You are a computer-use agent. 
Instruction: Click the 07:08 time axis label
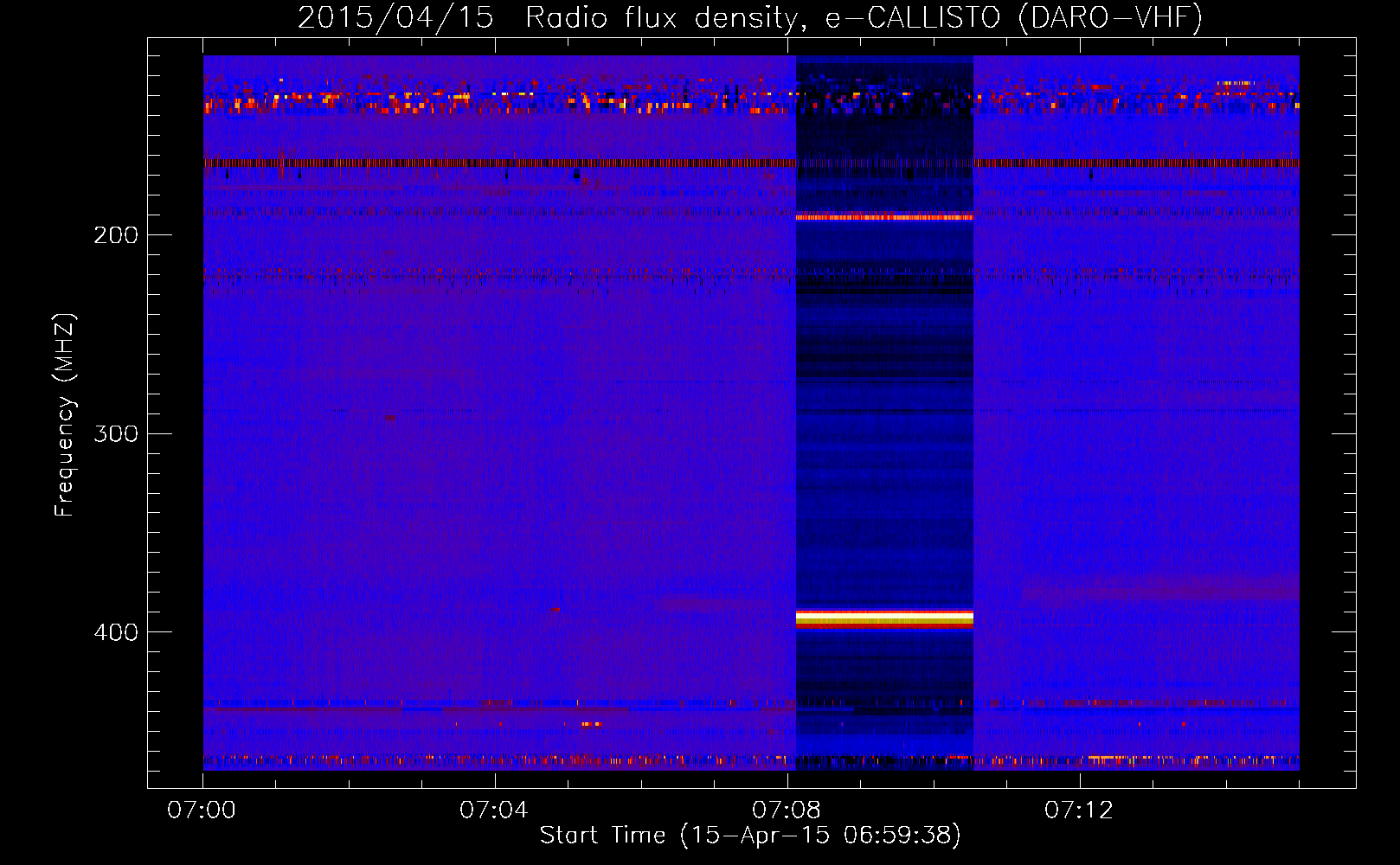pyautogui.click(x=787, y=811)
